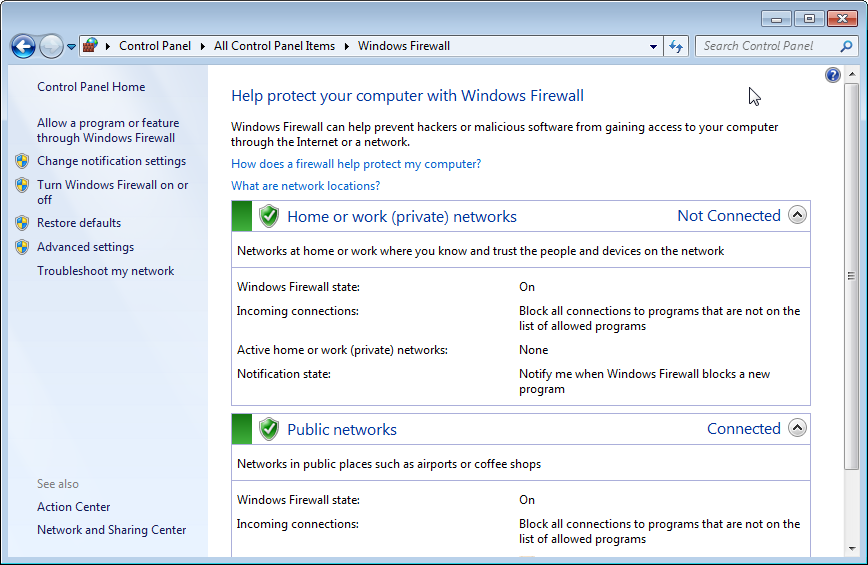Click shield icon beside Restore defaults
868x565 pixels.
[22, 223]
